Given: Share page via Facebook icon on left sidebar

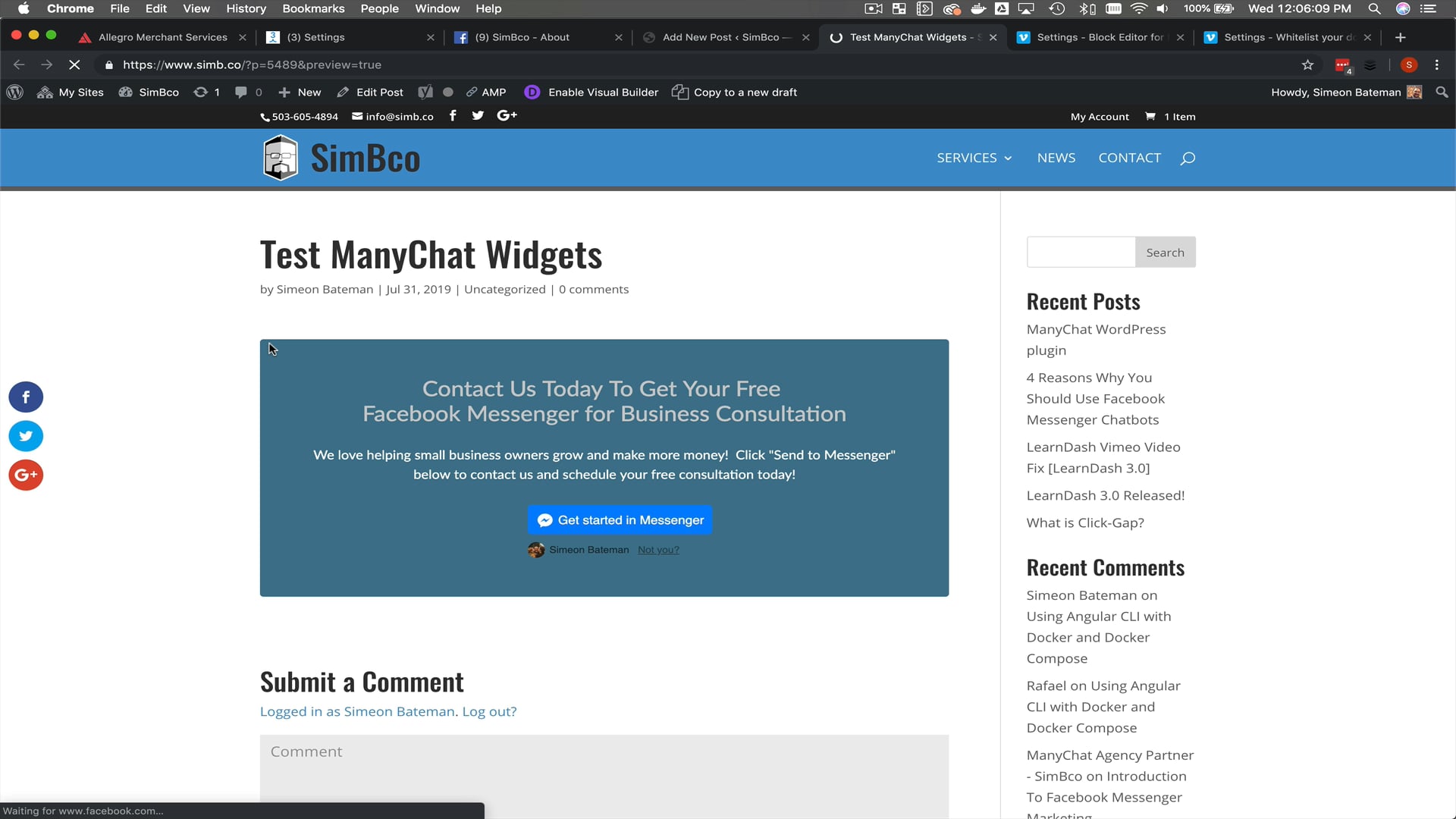Looking at the screenshot, I should click(26, 397).
